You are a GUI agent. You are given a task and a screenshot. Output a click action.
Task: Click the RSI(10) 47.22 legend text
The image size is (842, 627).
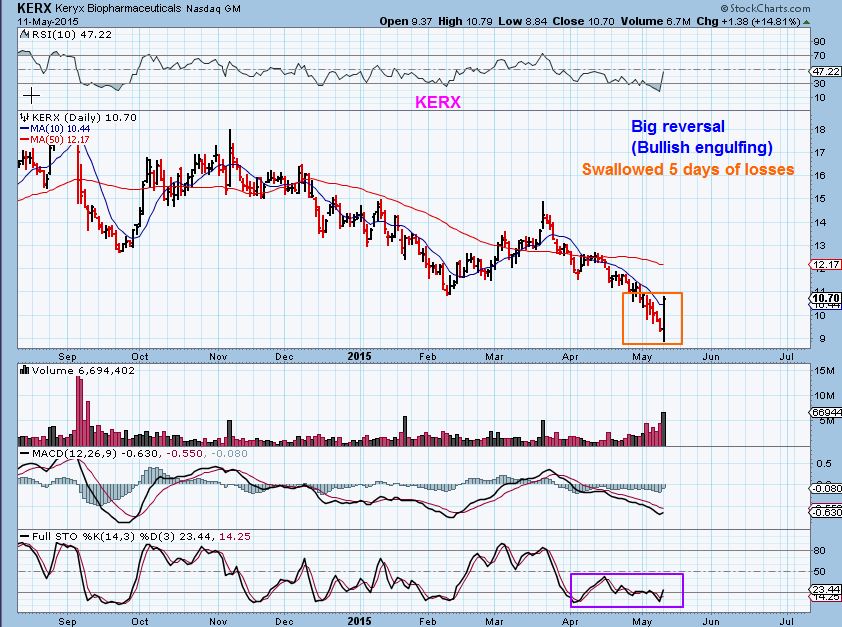point(72,34)
